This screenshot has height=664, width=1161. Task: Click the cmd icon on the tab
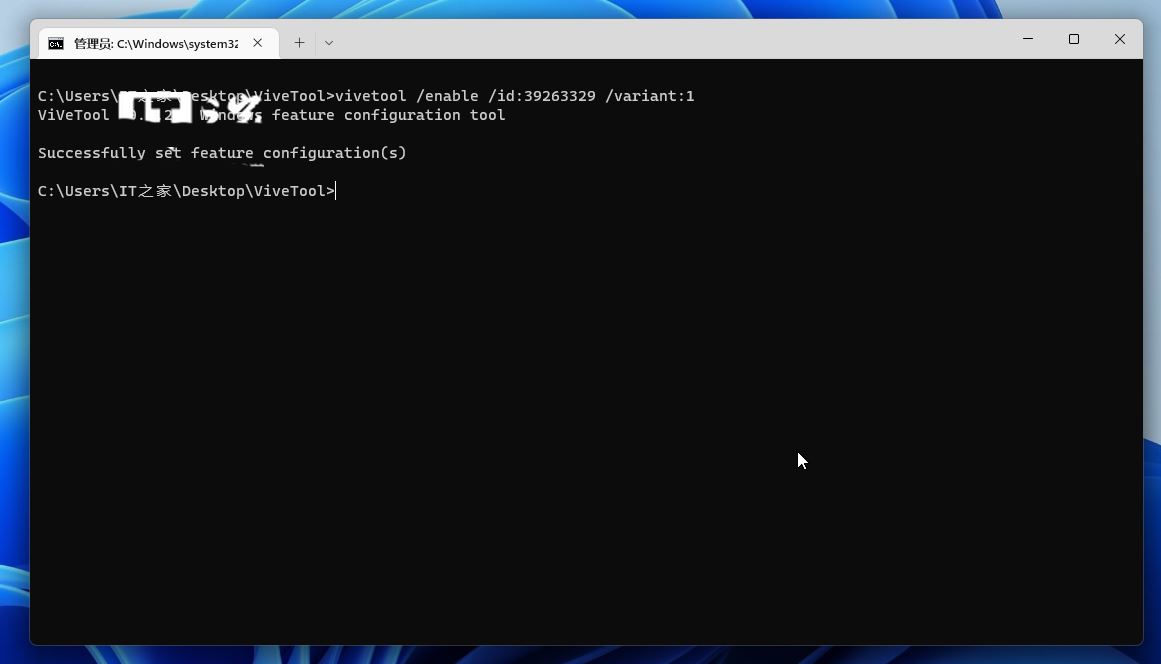[x=56, y=44]
